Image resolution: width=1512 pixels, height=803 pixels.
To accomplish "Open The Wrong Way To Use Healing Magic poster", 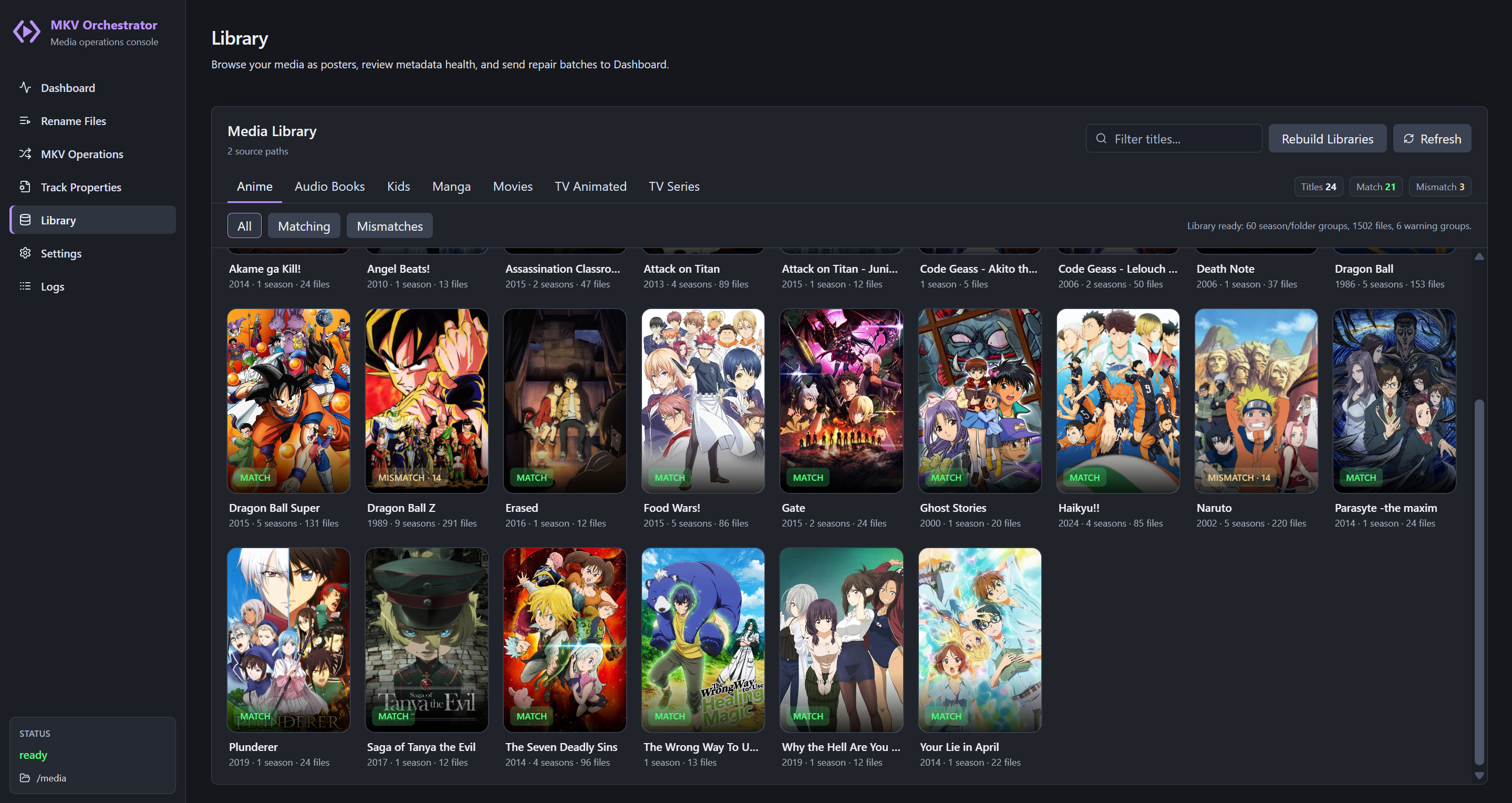I will click(x=703, y=640).
